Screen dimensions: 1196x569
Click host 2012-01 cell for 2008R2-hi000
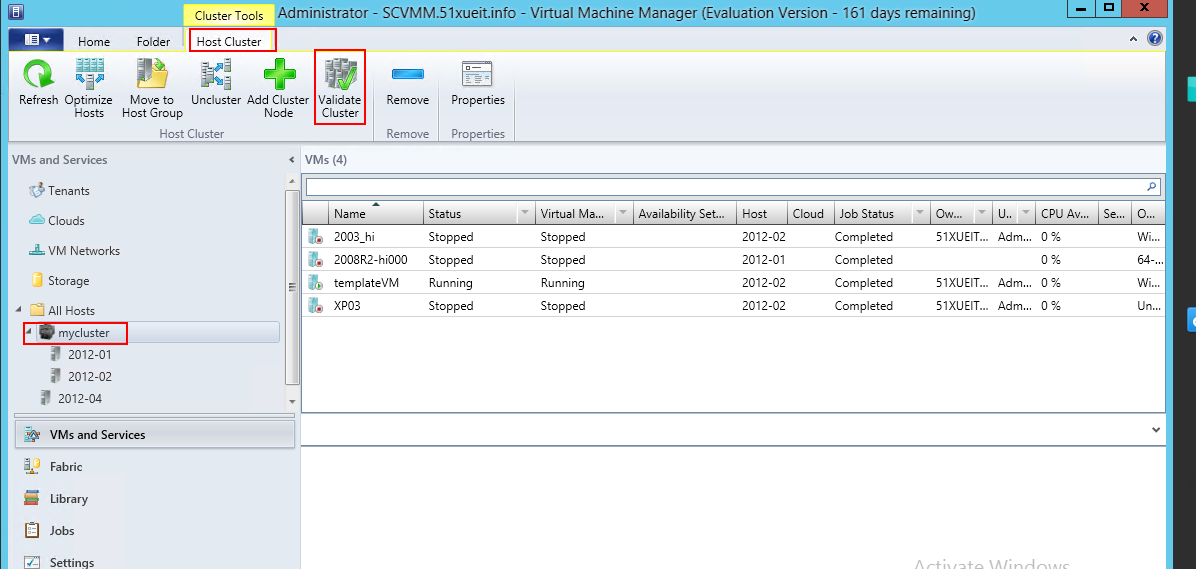tap(764, 260)
